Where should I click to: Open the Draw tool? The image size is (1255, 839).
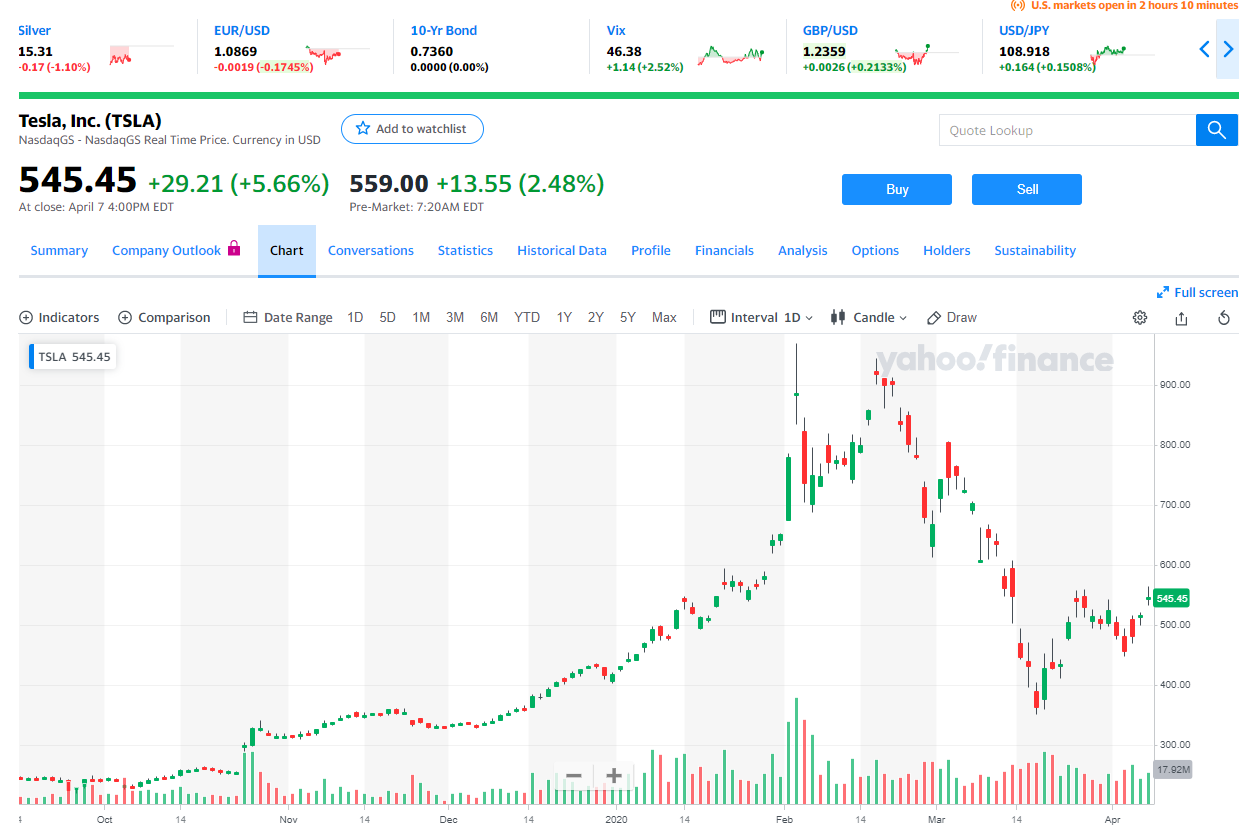951,318
